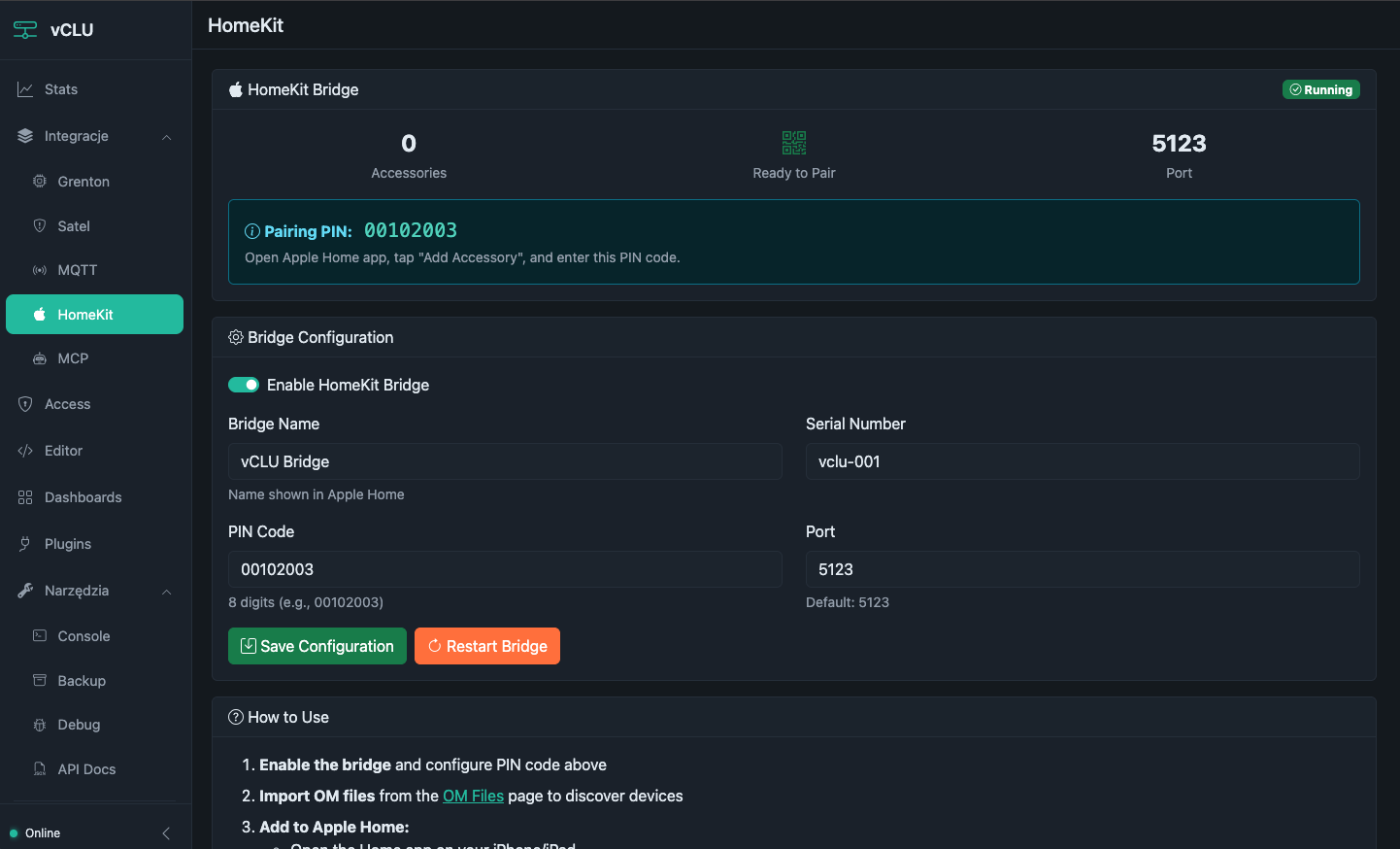This screenshot has height=849, width=1400.
Task: Click the Integracje layers icon
Action: 25,136
